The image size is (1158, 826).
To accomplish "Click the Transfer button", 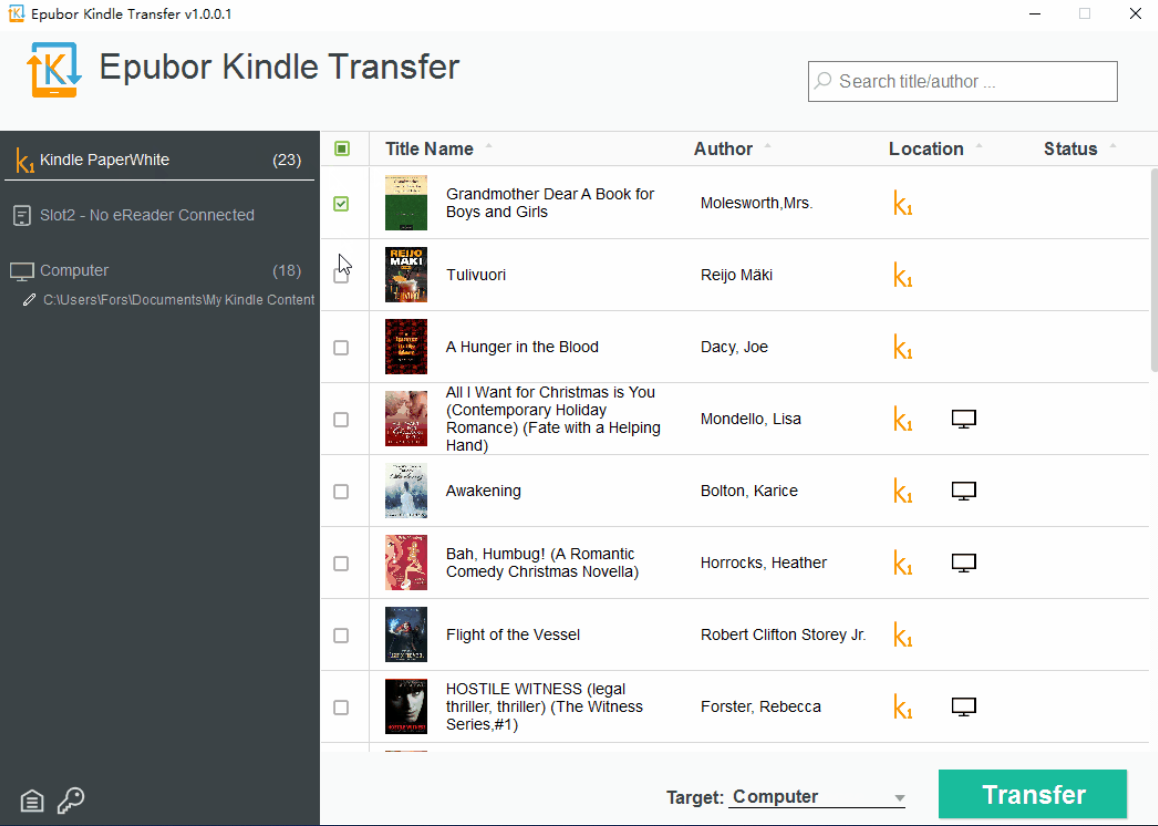I will 1032,794.
